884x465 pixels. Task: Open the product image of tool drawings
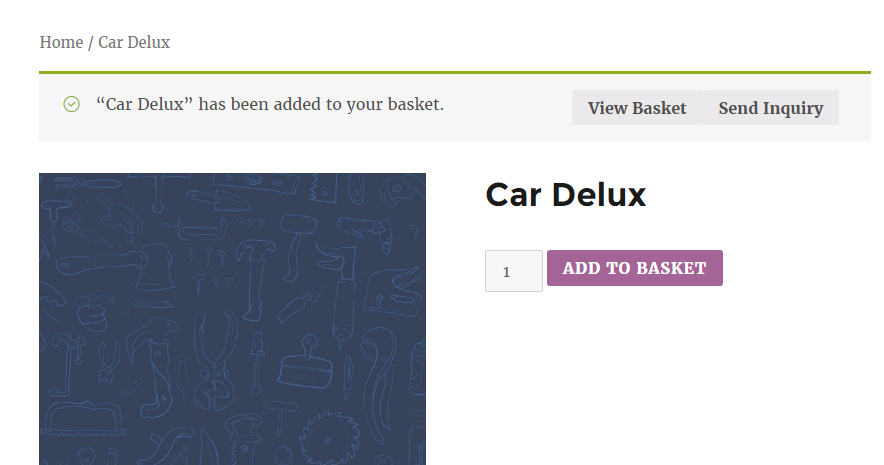click(x=232, y=319)
